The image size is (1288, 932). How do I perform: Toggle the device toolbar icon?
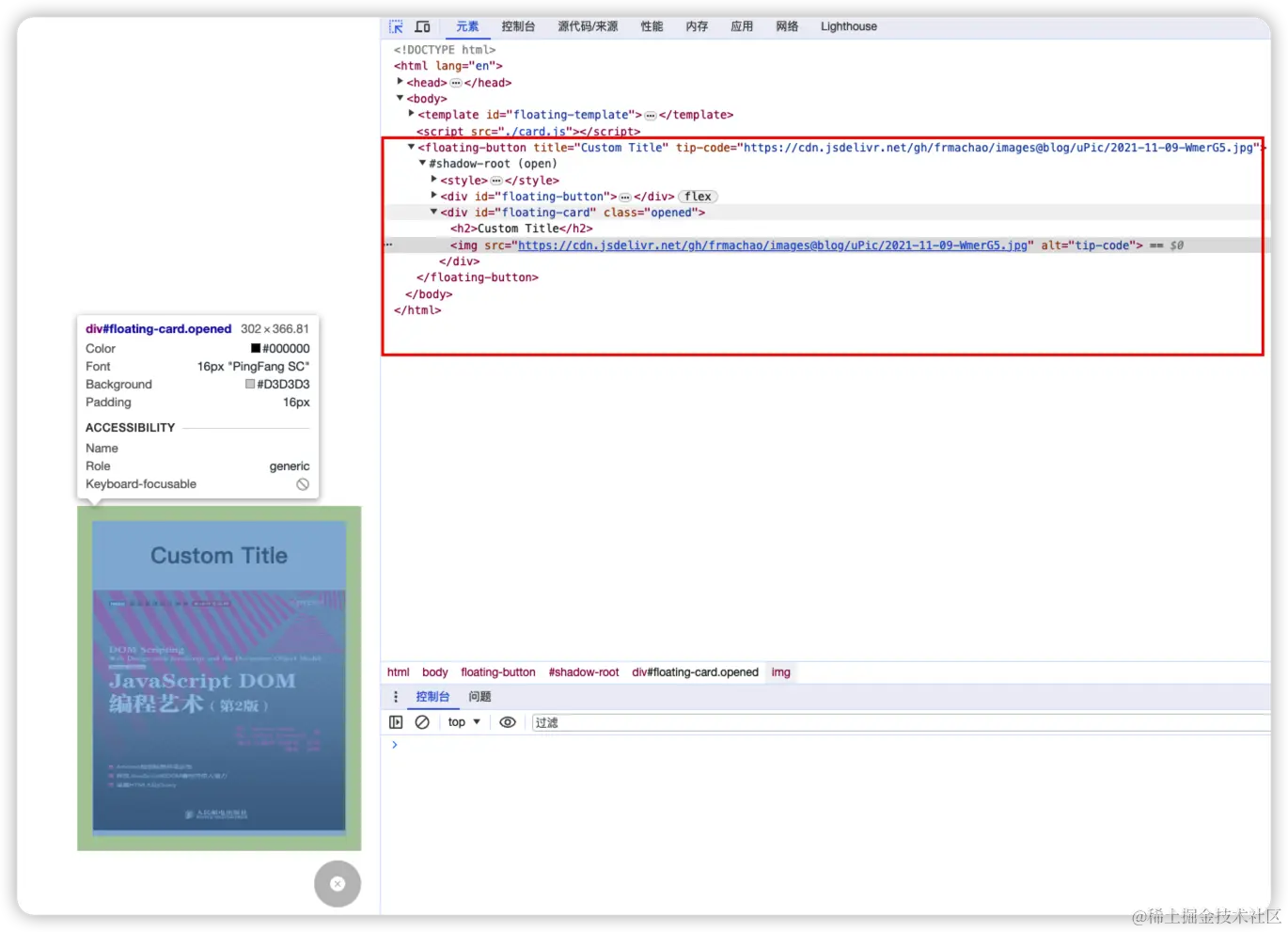422,26
